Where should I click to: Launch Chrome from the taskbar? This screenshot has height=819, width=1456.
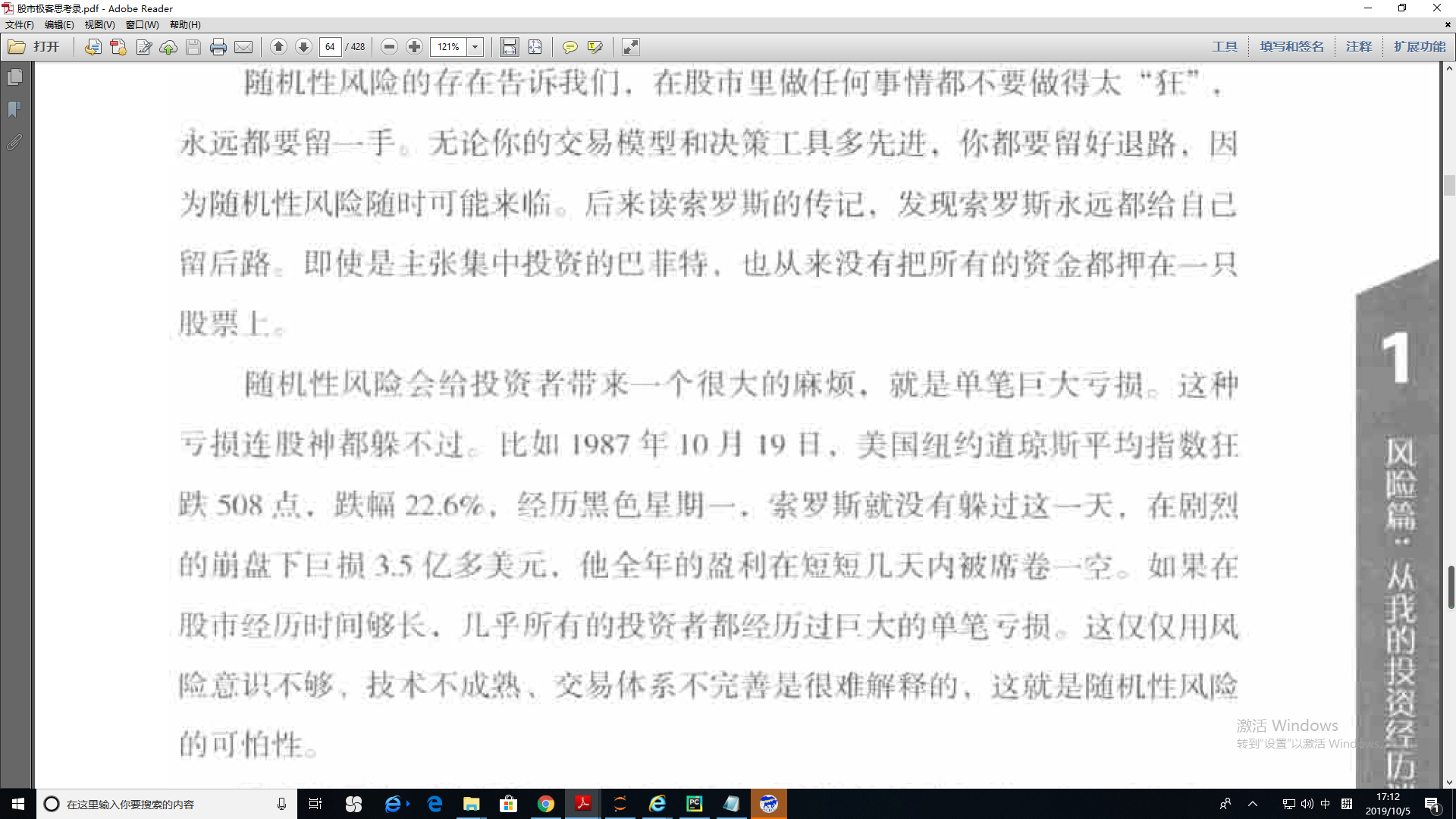coord(545,804)
